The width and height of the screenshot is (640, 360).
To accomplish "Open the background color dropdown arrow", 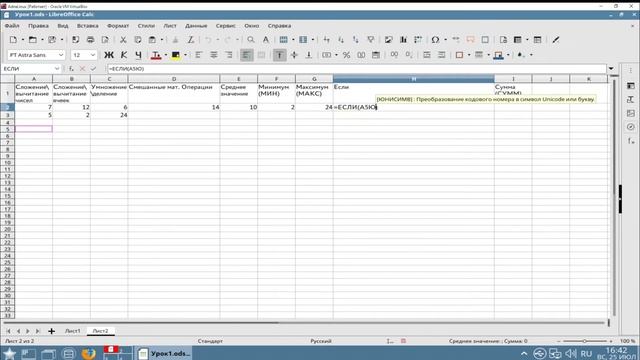I will tap(185, 55).
